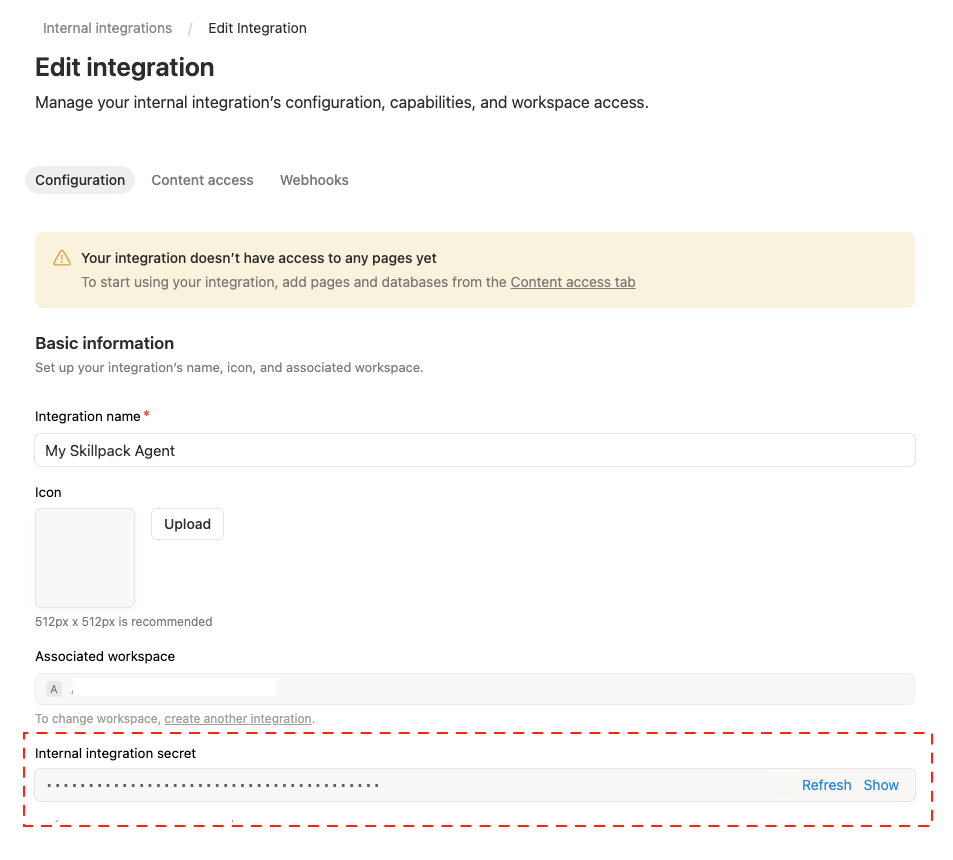Screen dimensions: 953x860
Task: Click the Integration name input field
Action: click(475, 450)
